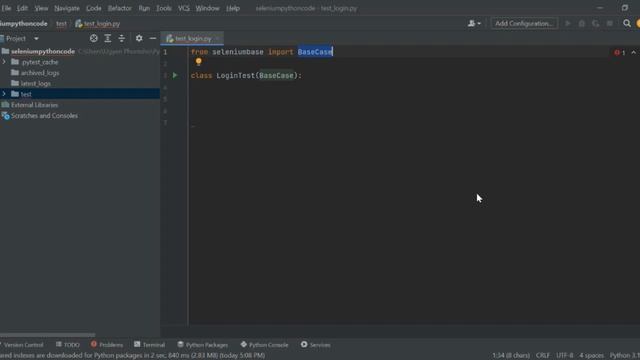
Task: Open the Help menu
Action: [233, 8]
